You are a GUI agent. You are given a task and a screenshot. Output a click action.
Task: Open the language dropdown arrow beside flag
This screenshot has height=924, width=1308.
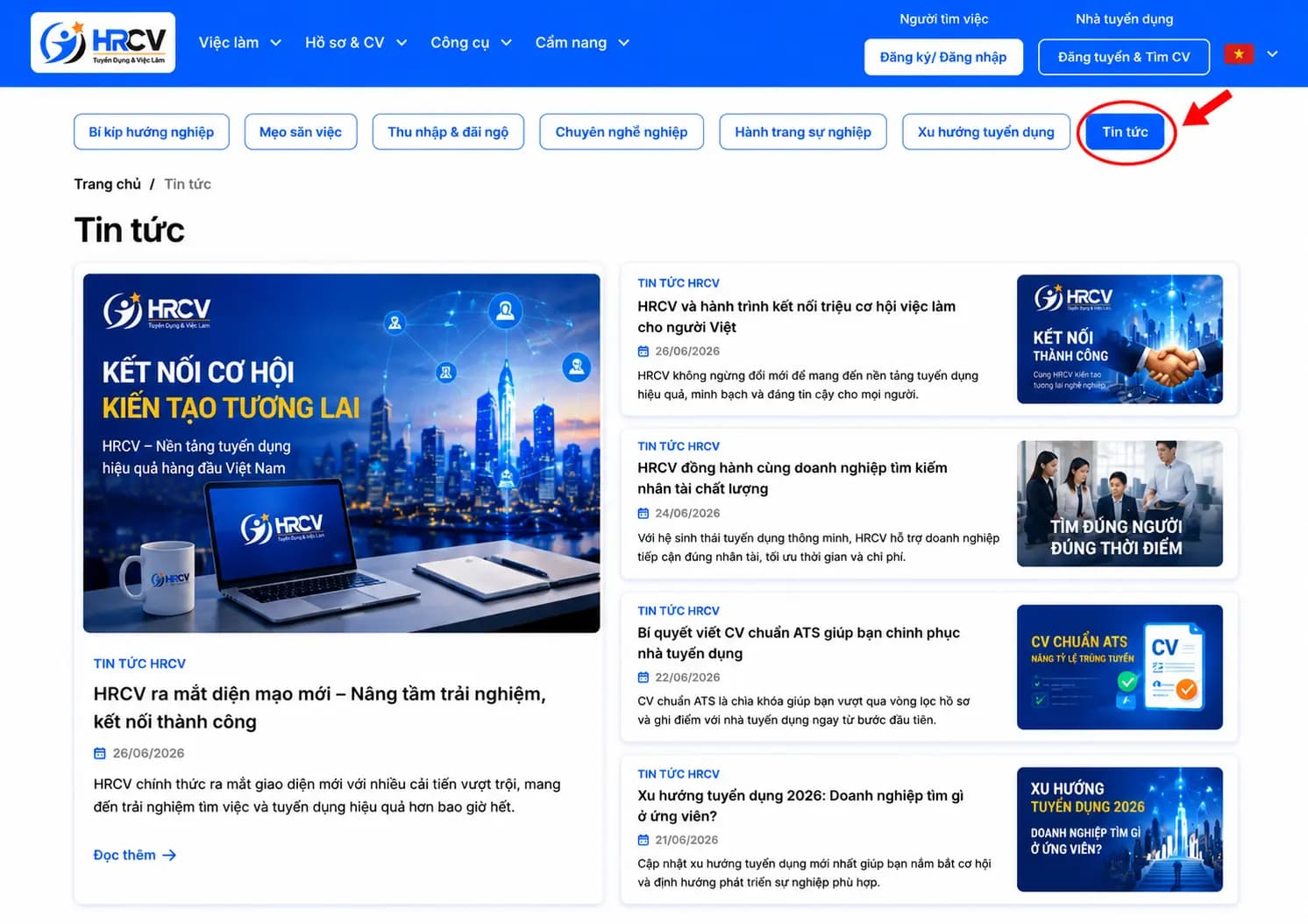tap(1272, 54)
